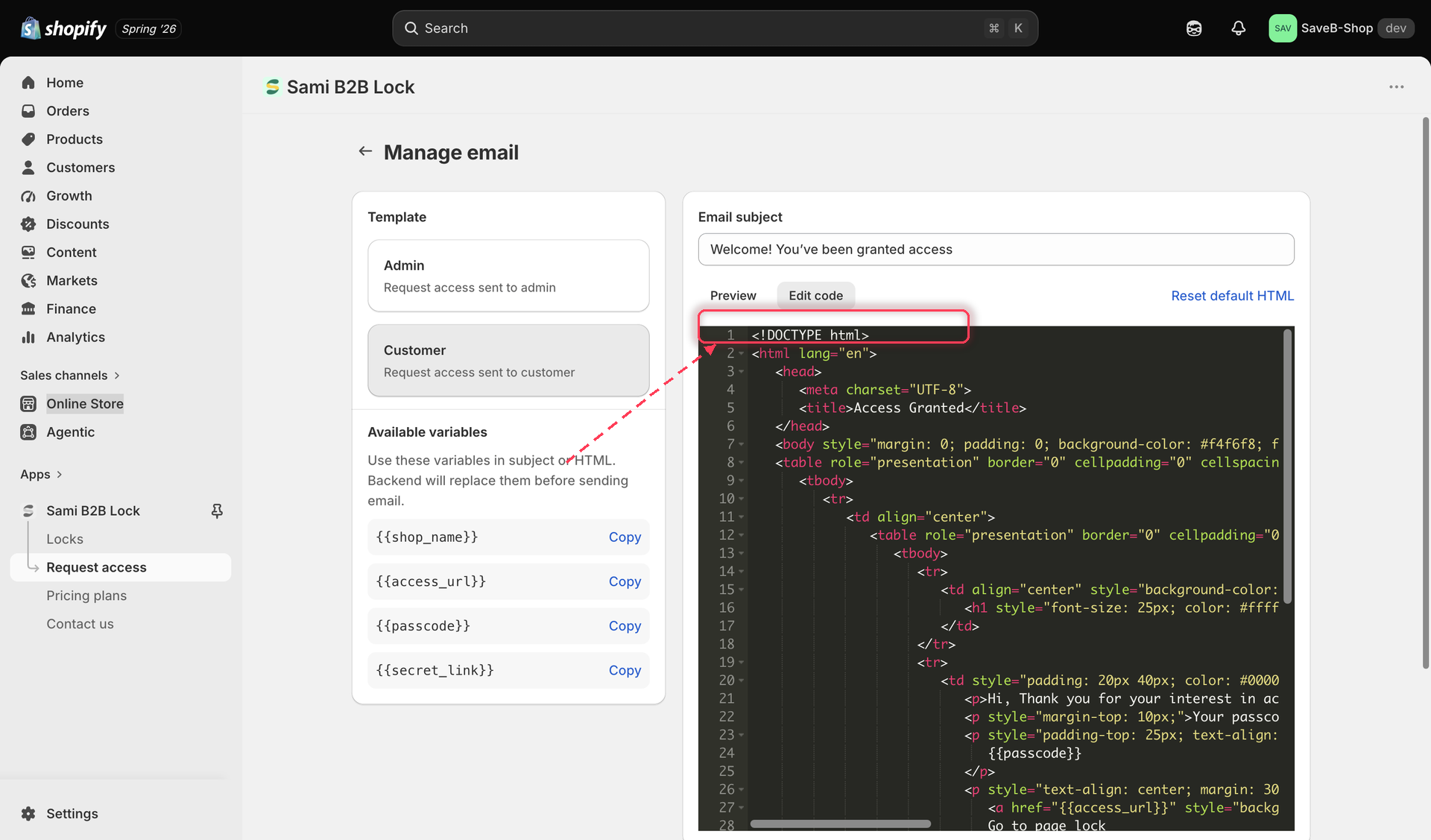Switch to the Preview tab
Screen dimensions: 1431x840
click(733, 296)
